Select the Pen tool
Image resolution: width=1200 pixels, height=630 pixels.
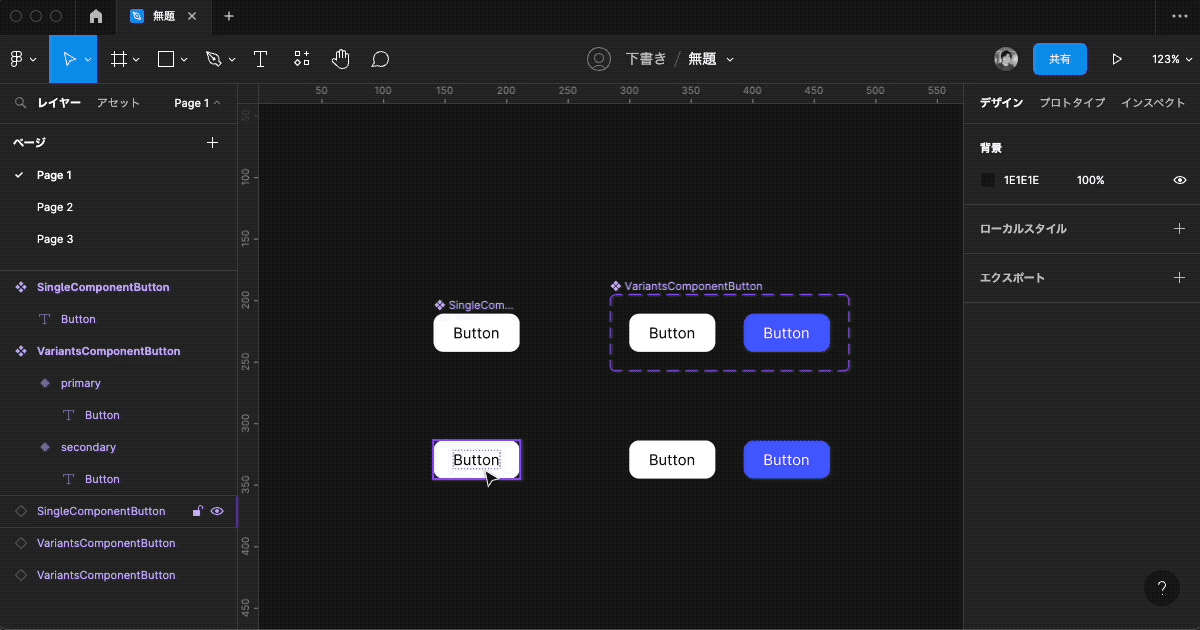[214, 59]
